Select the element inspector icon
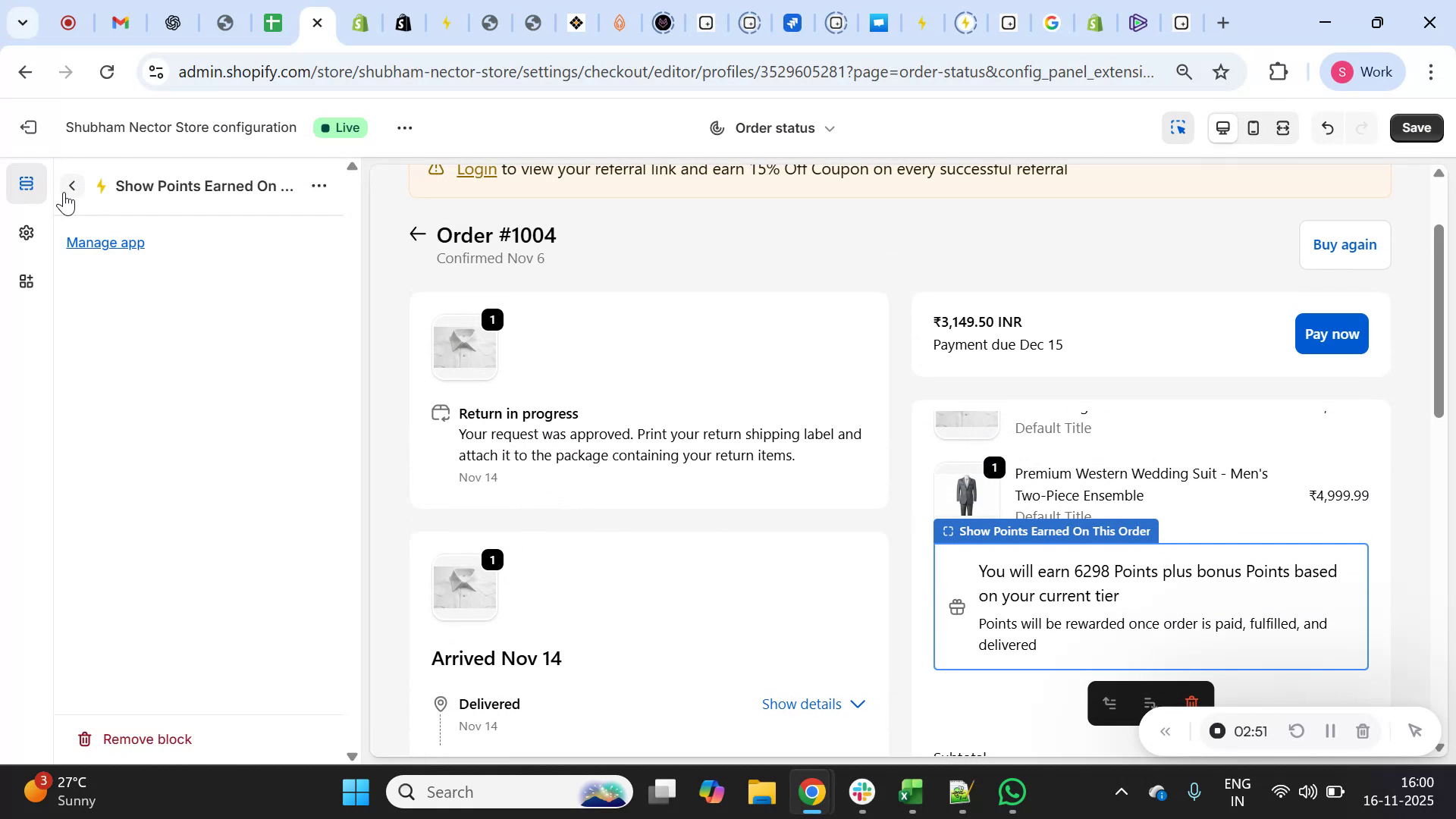The width and height of the screenshot is (1456, 819). [1178, 127]
